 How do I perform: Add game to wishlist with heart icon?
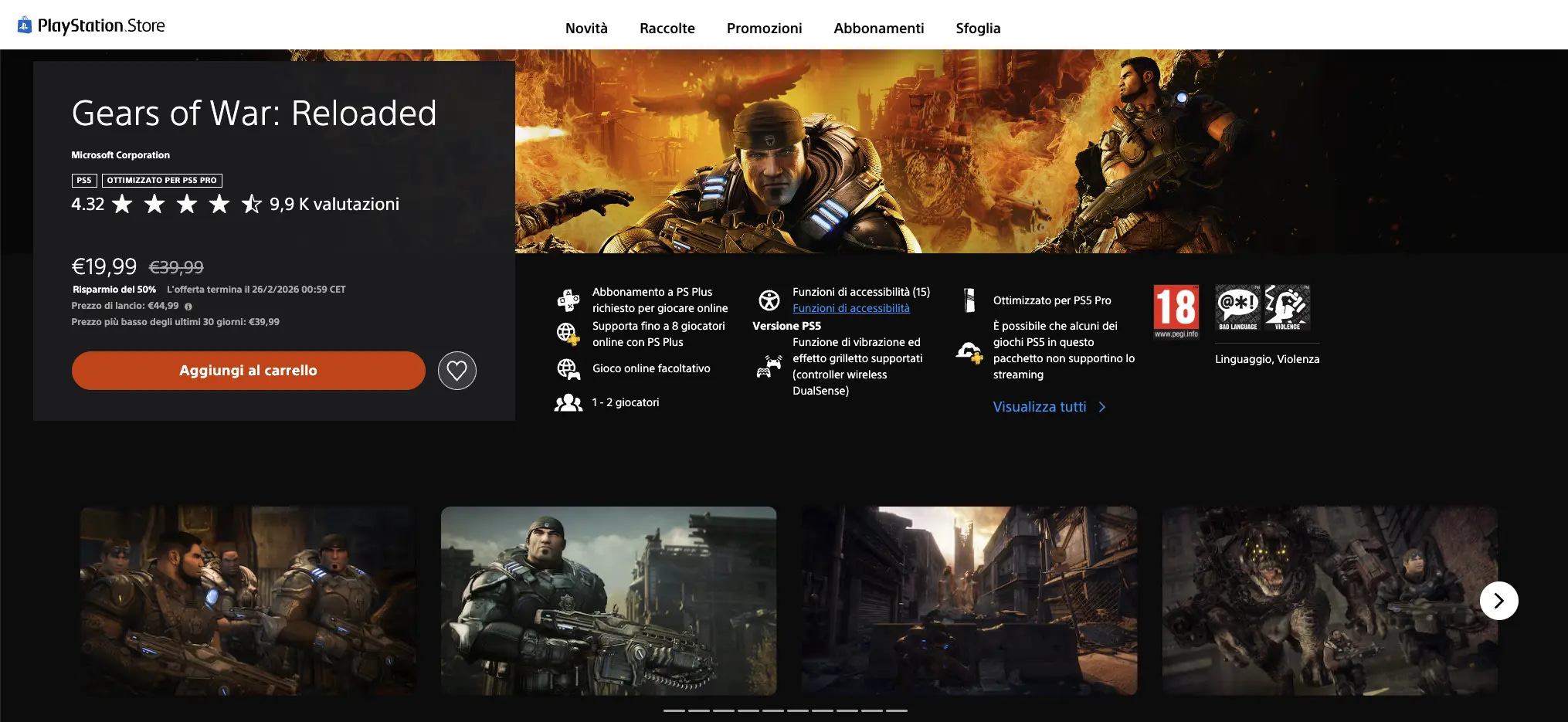[x=457, y=371]
